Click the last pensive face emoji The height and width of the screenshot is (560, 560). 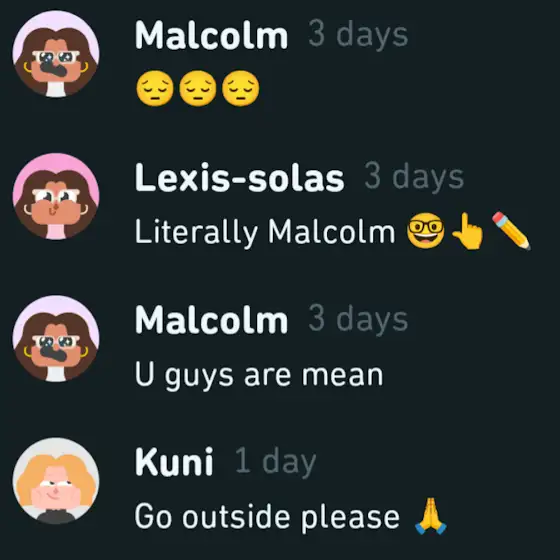tap(240, 88)
